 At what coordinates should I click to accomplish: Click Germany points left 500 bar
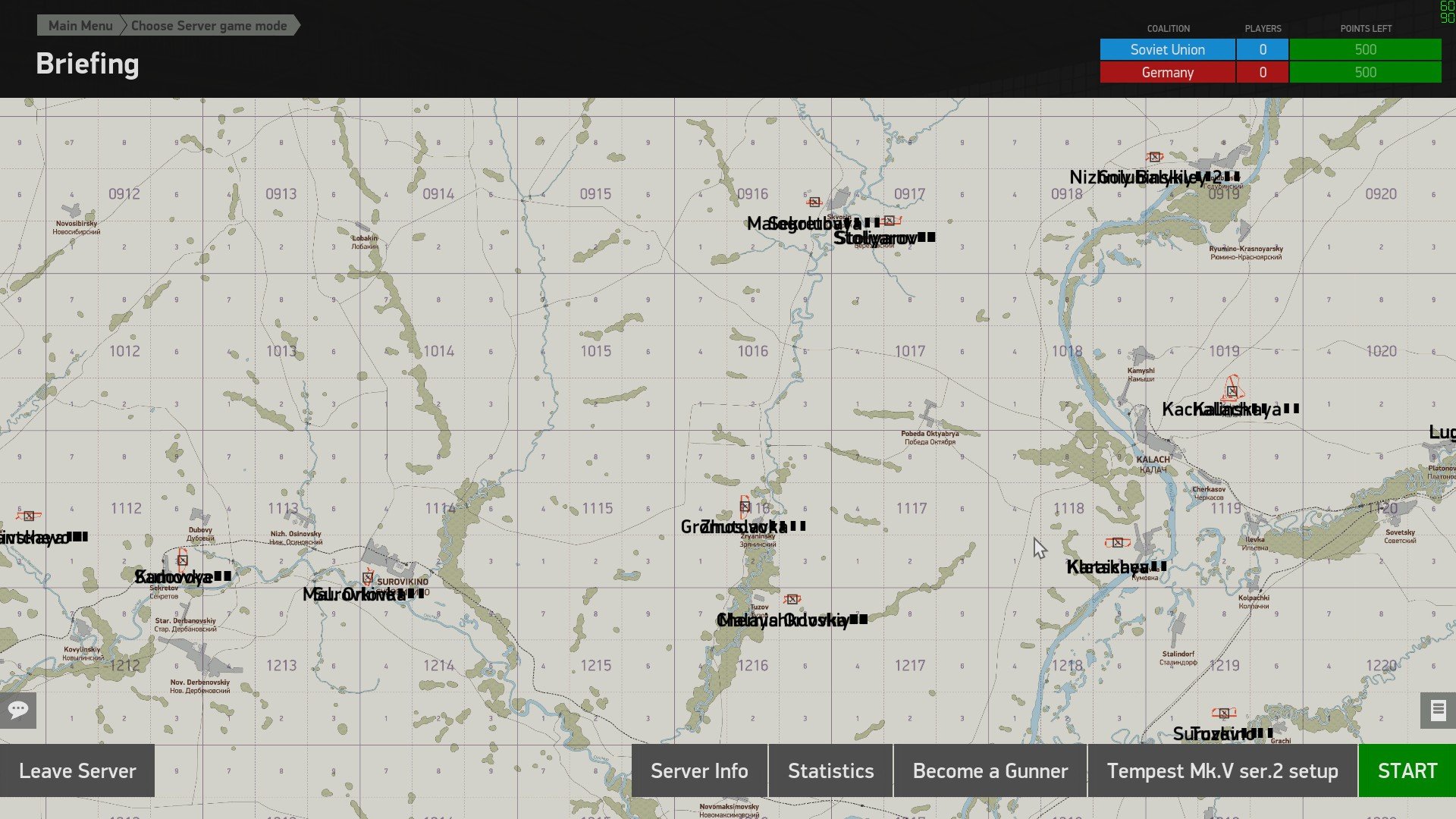(1366, 73)
